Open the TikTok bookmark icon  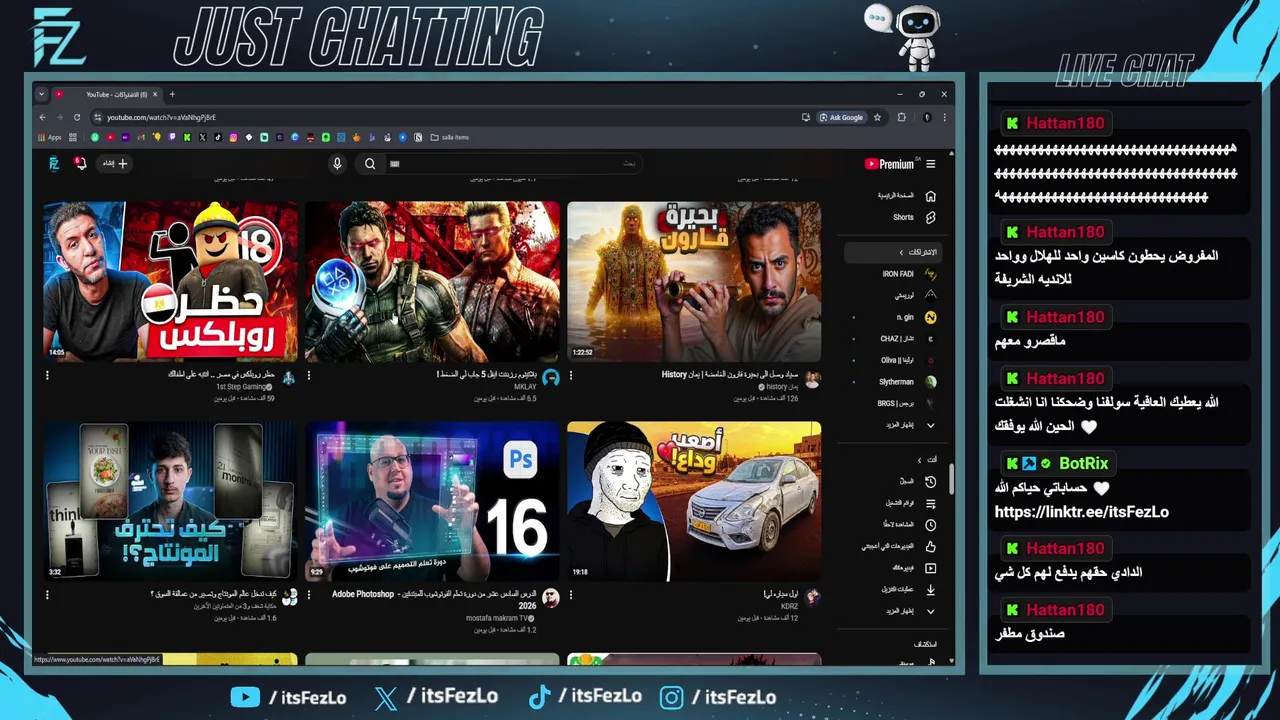pyautogui.click(x=218, y=137)
